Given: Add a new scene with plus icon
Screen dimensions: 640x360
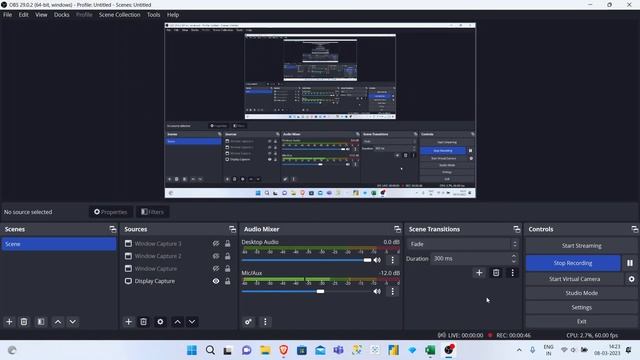Looking at the screenshot, I should pos(9,322).
